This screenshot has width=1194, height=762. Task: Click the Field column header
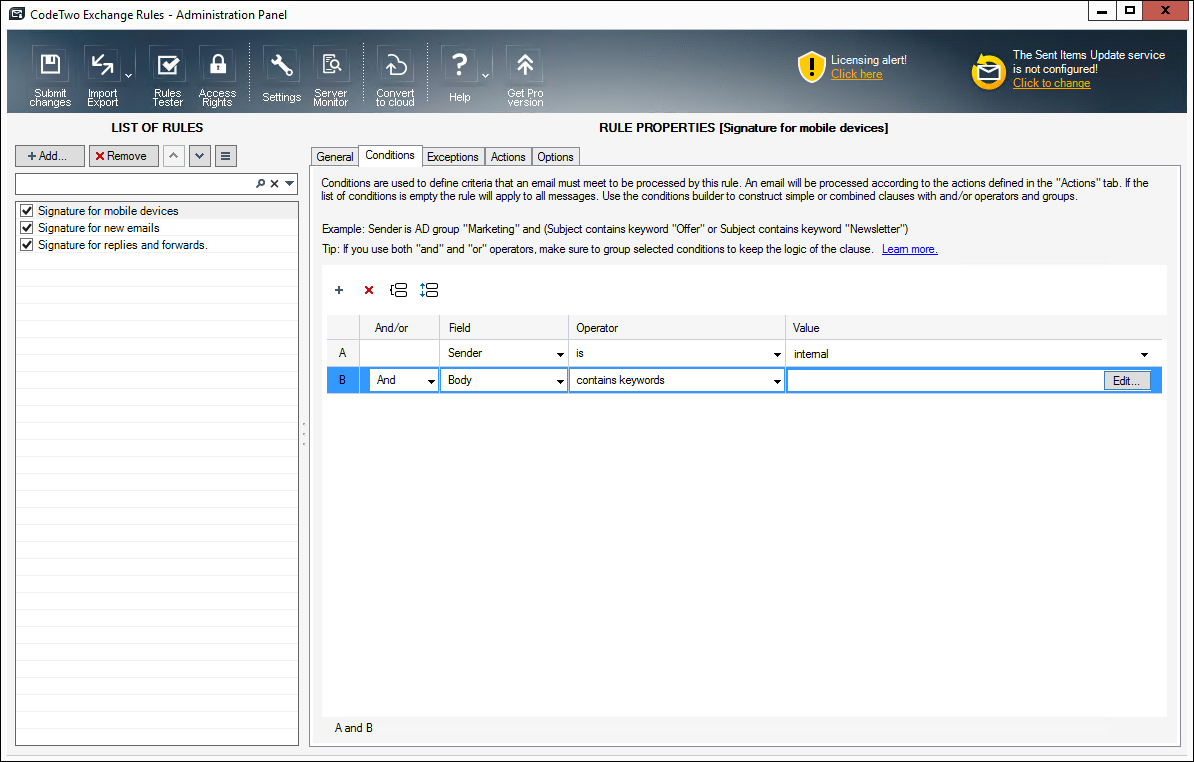coord(504,328)
